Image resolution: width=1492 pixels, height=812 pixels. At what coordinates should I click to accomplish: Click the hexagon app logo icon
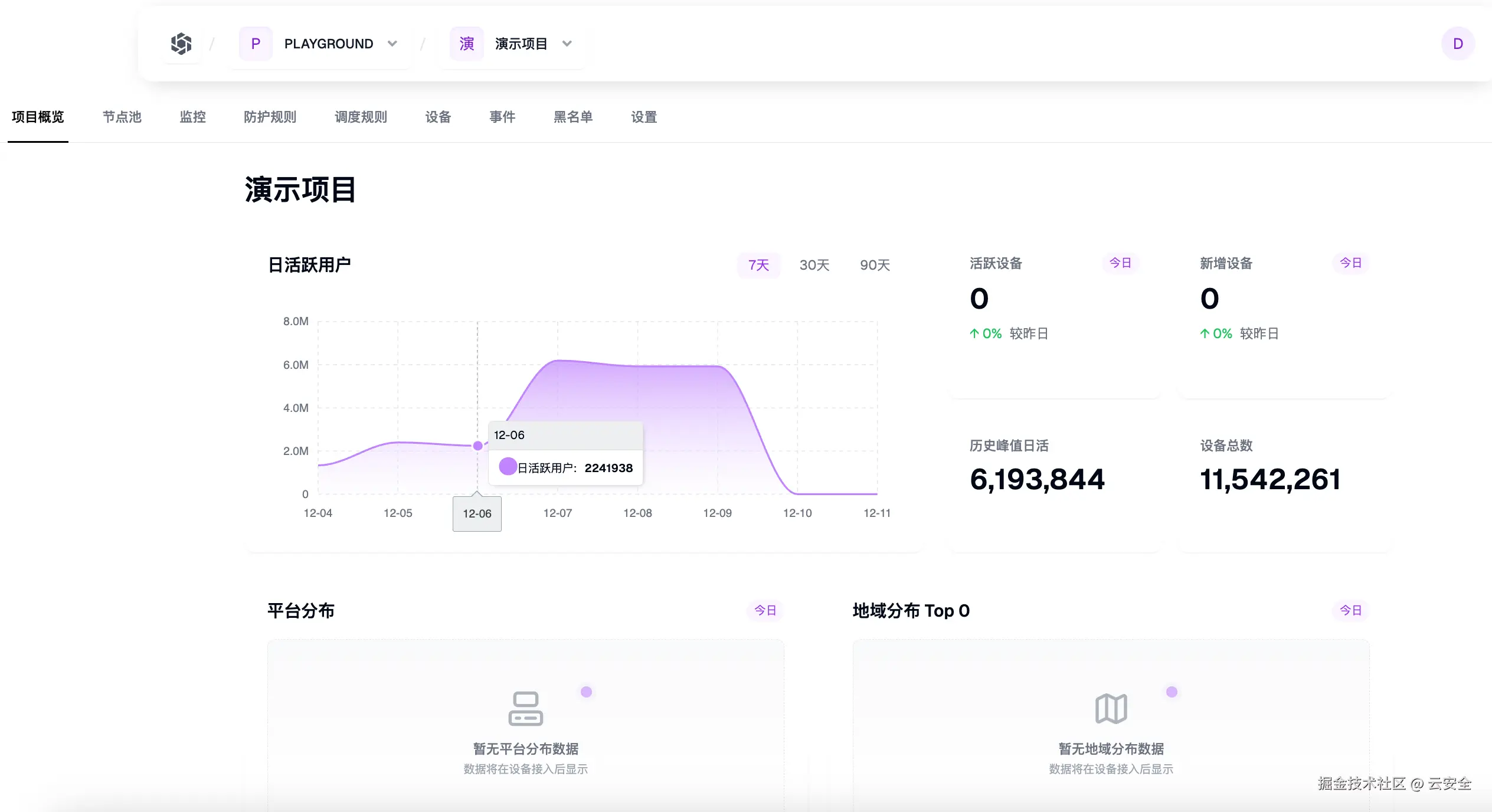[181, 44]
